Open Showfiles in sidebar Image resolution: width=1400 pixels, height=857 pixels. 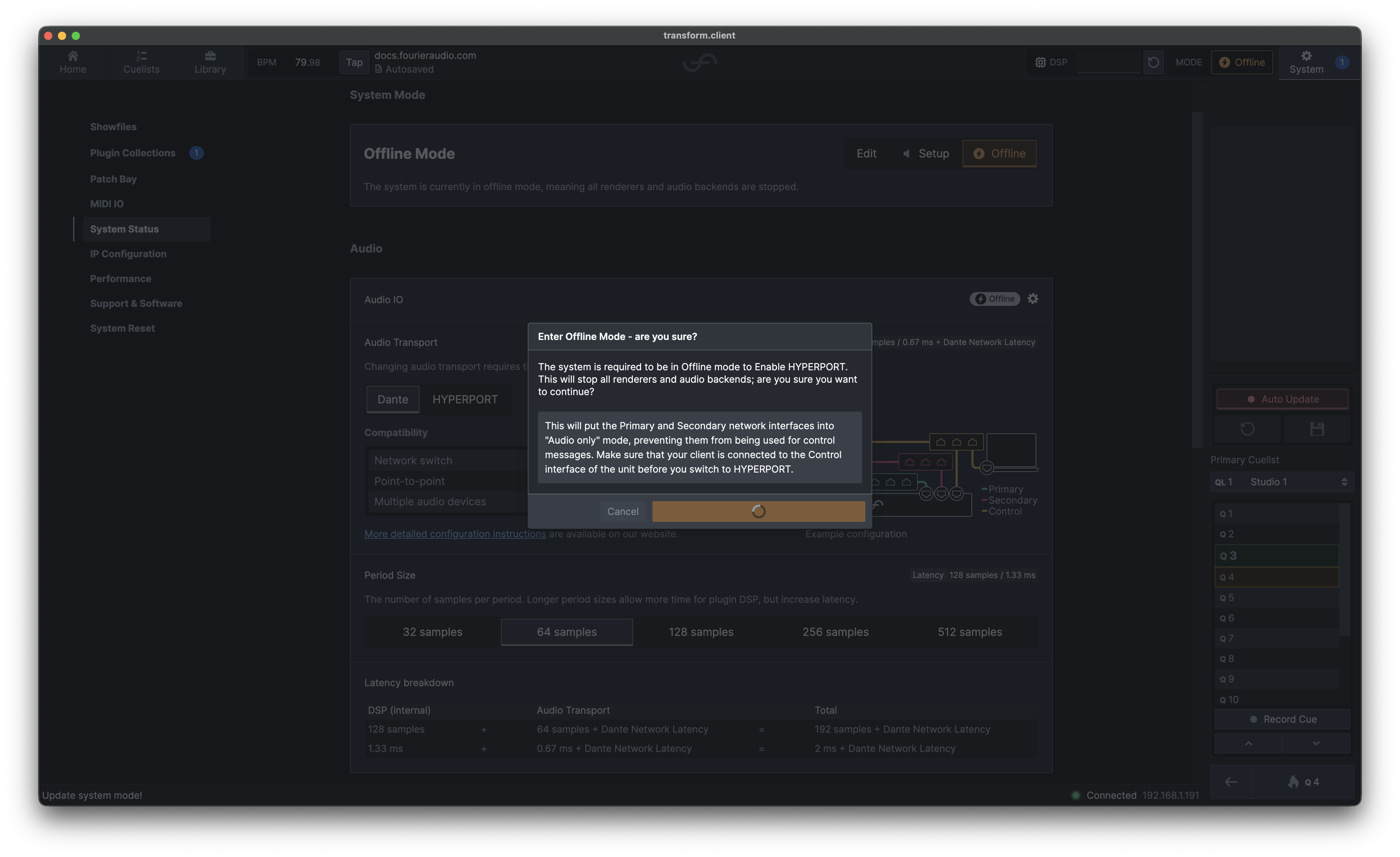[113, 126]
